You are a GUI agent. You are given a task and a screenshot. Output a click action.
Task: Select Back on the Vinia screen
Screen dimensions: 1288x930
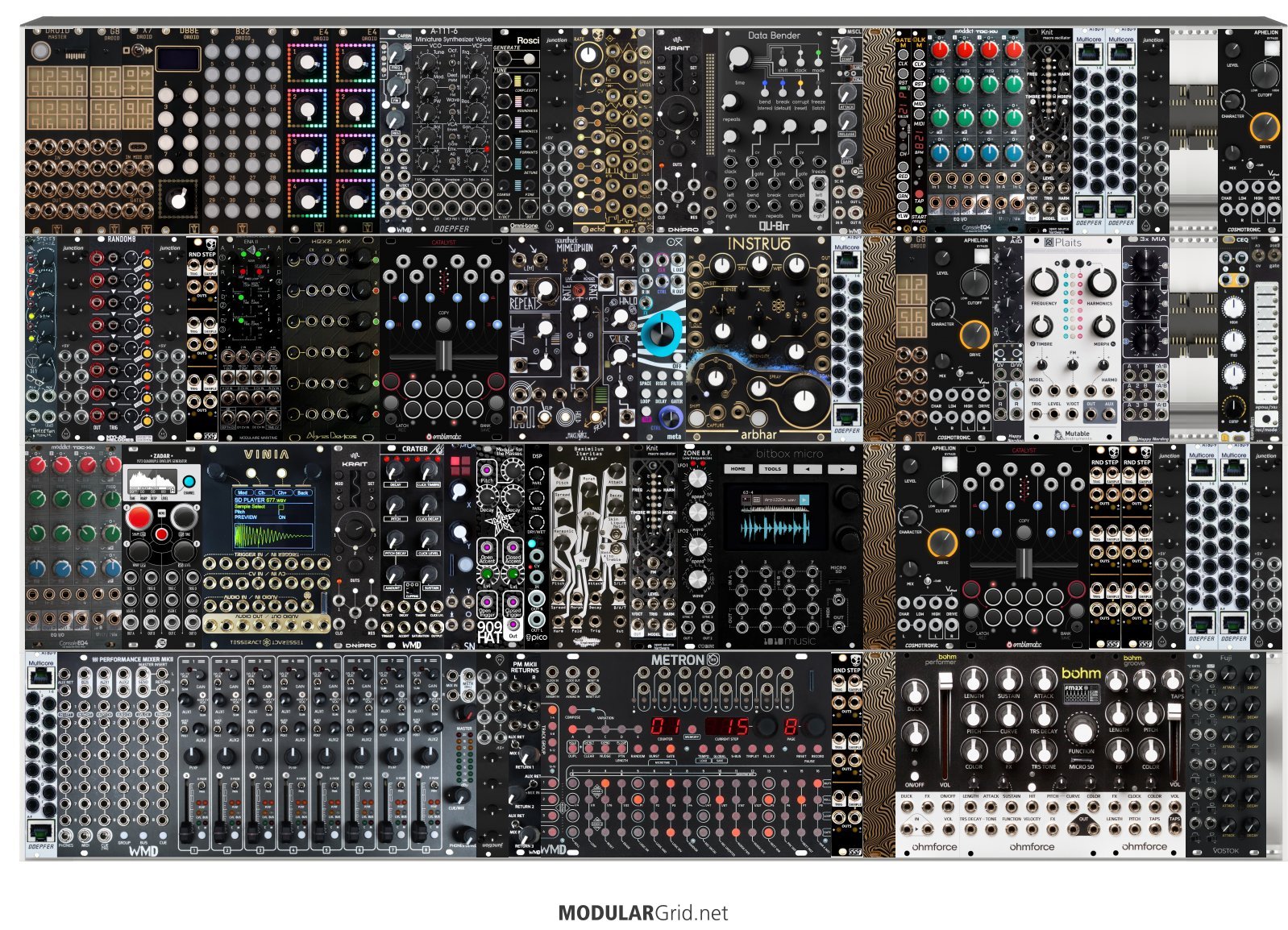[x=303, y=492]
